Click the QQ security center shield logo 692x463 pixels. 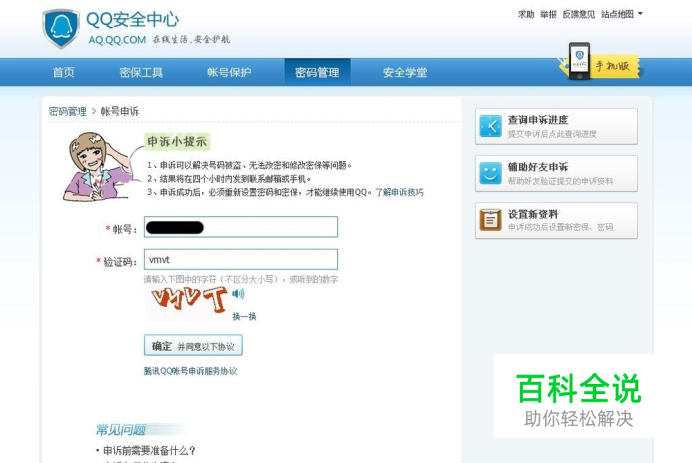pos(61,28)
